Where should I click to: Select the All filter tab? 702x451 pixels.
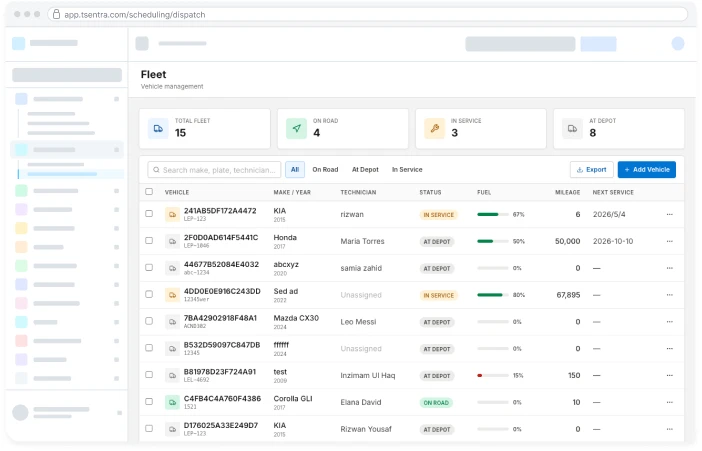(295, 170)
